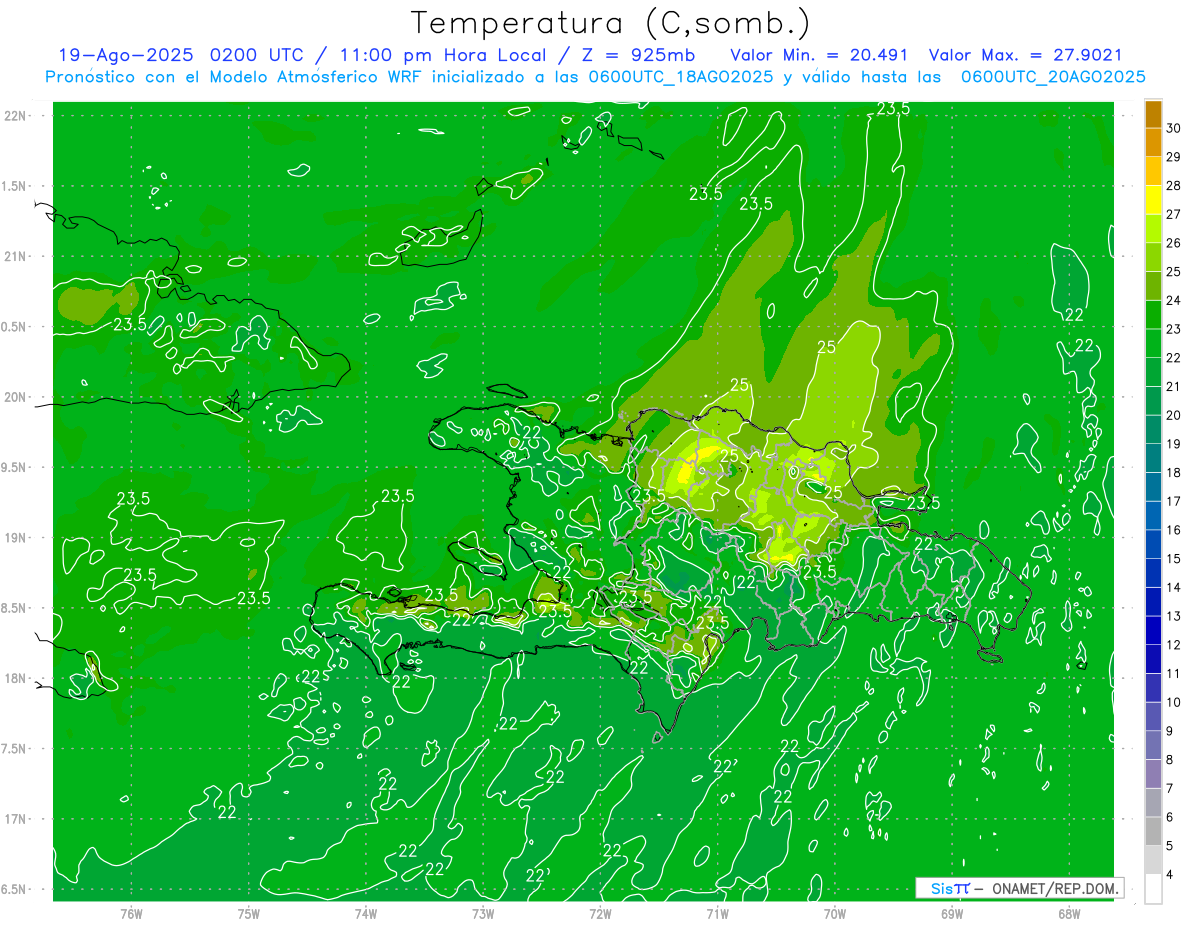Click the '0600UTC_18AGO2025' initialization time
Viewport: 1200px width, 927px height.
pyautogui.click(x=683, y=77)
